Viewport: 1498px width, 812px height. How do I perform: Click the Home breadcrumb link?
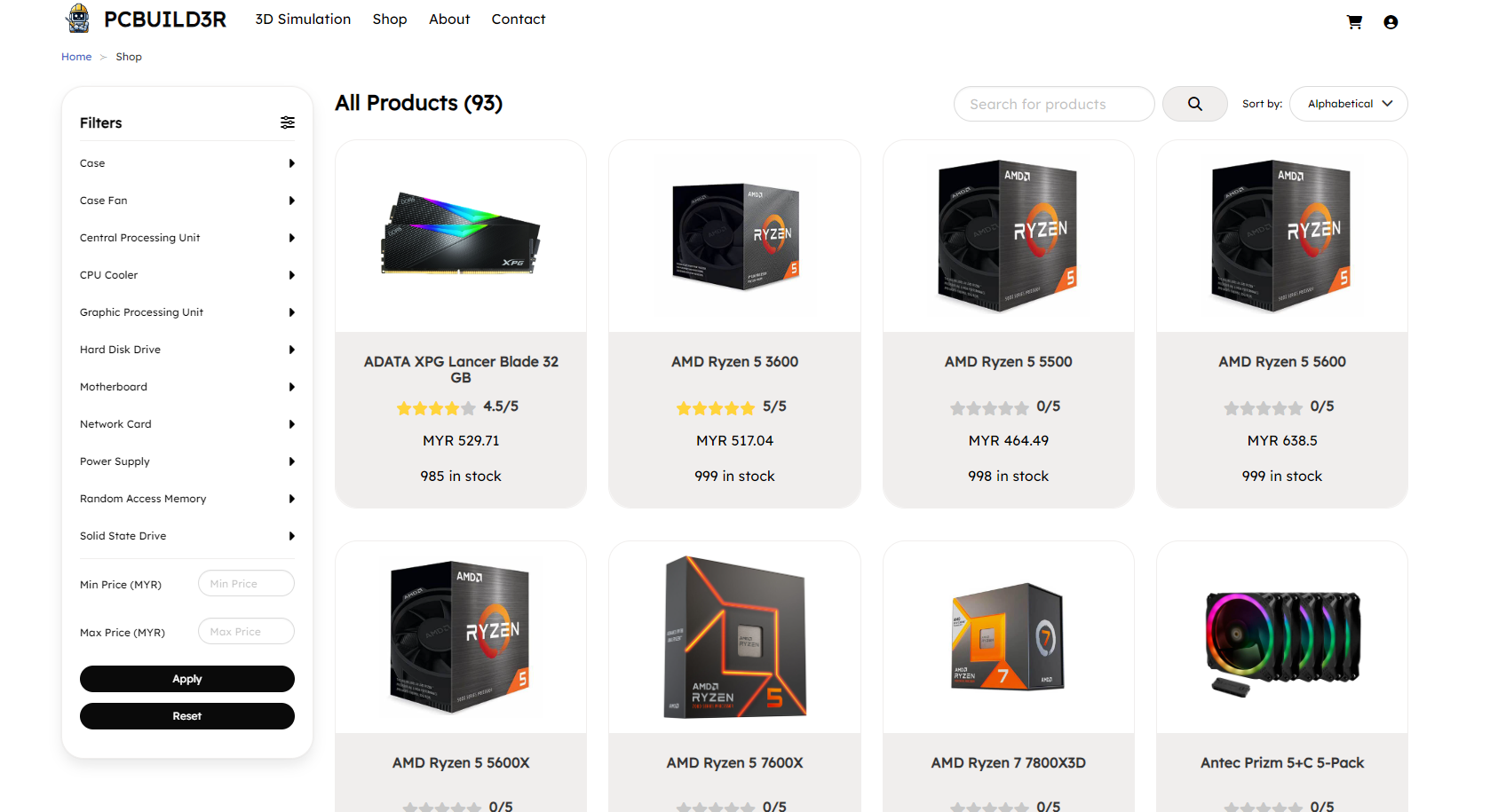(x=76, y=57)
